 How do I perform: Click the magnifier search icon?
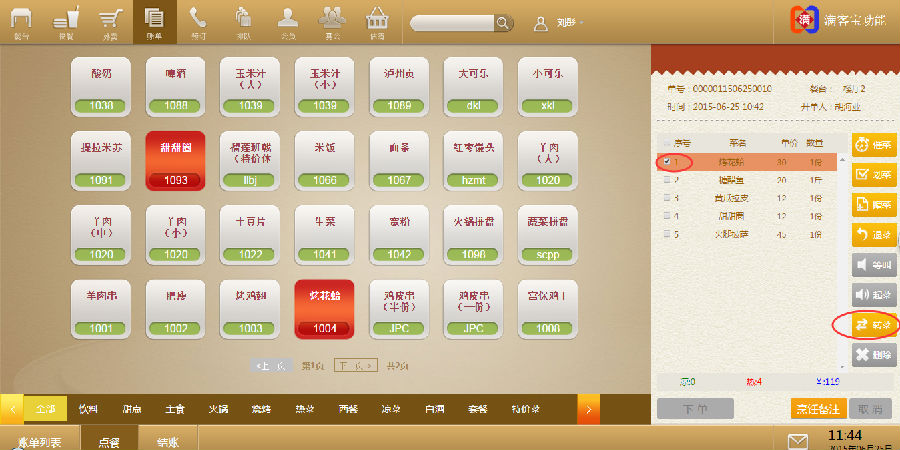pos(503,22)
